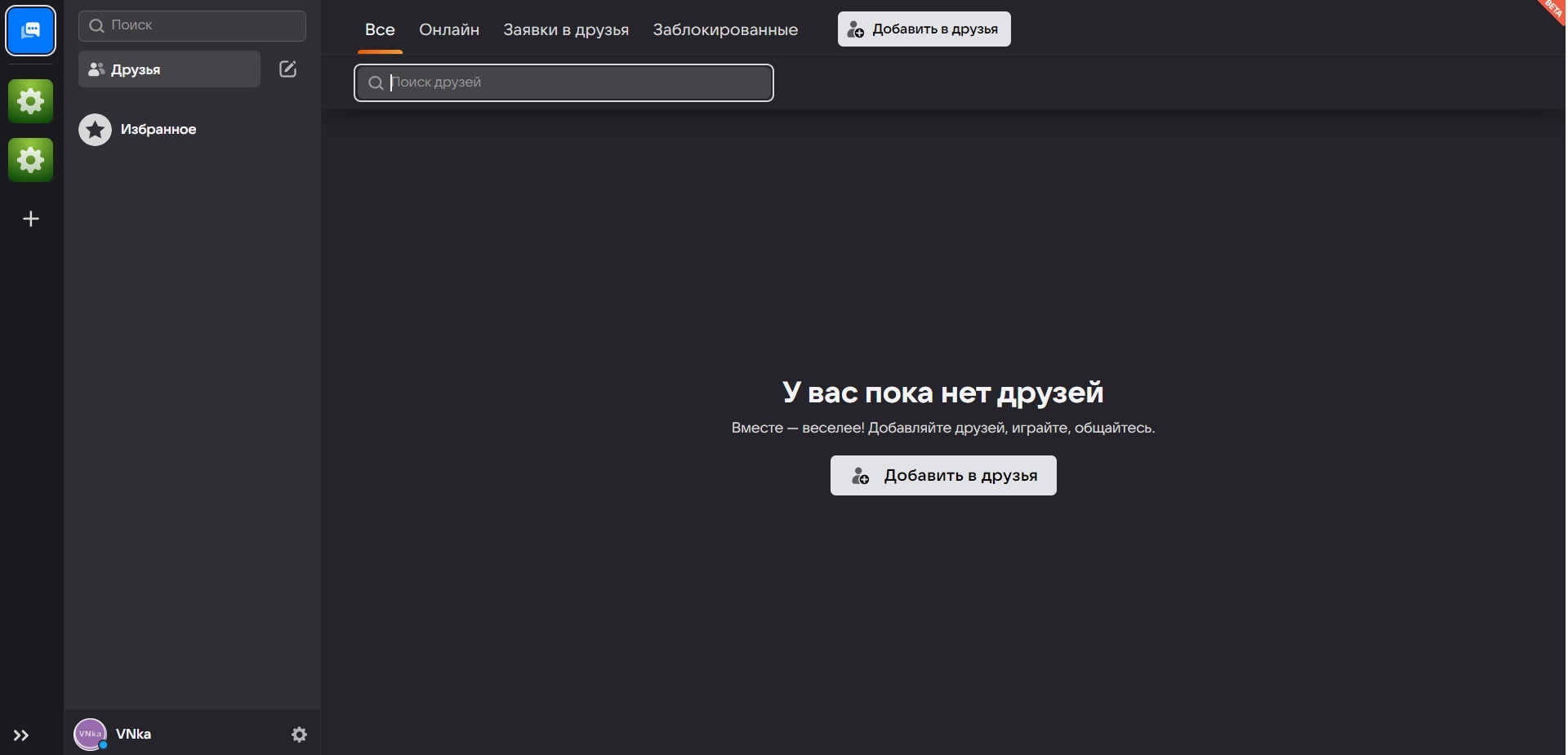The height and width of the screenshot is (755, 1568).
Task: Click center Добавить в друзья button
Action: tap(943, 476)
